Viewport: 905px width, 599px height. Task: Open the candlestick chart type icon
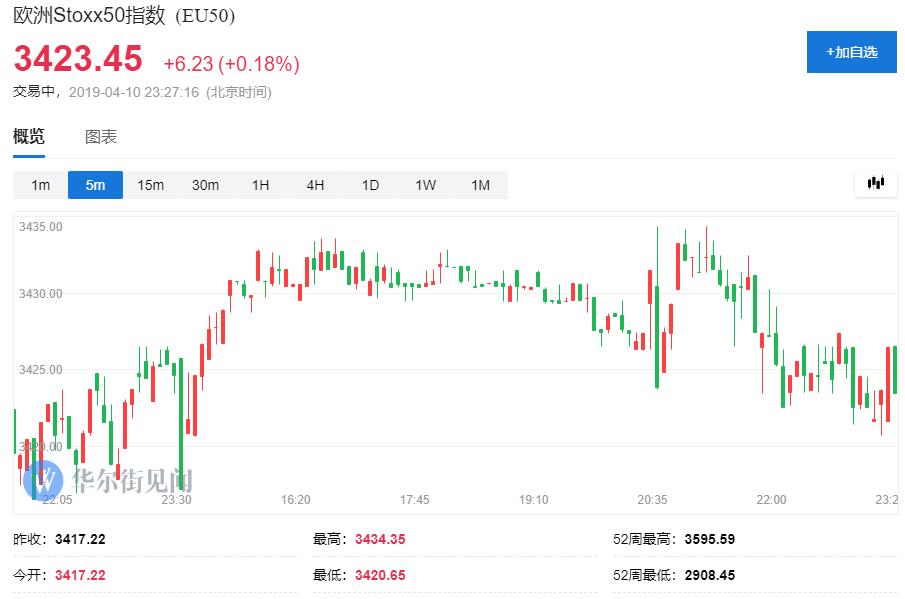coord(876,183)
